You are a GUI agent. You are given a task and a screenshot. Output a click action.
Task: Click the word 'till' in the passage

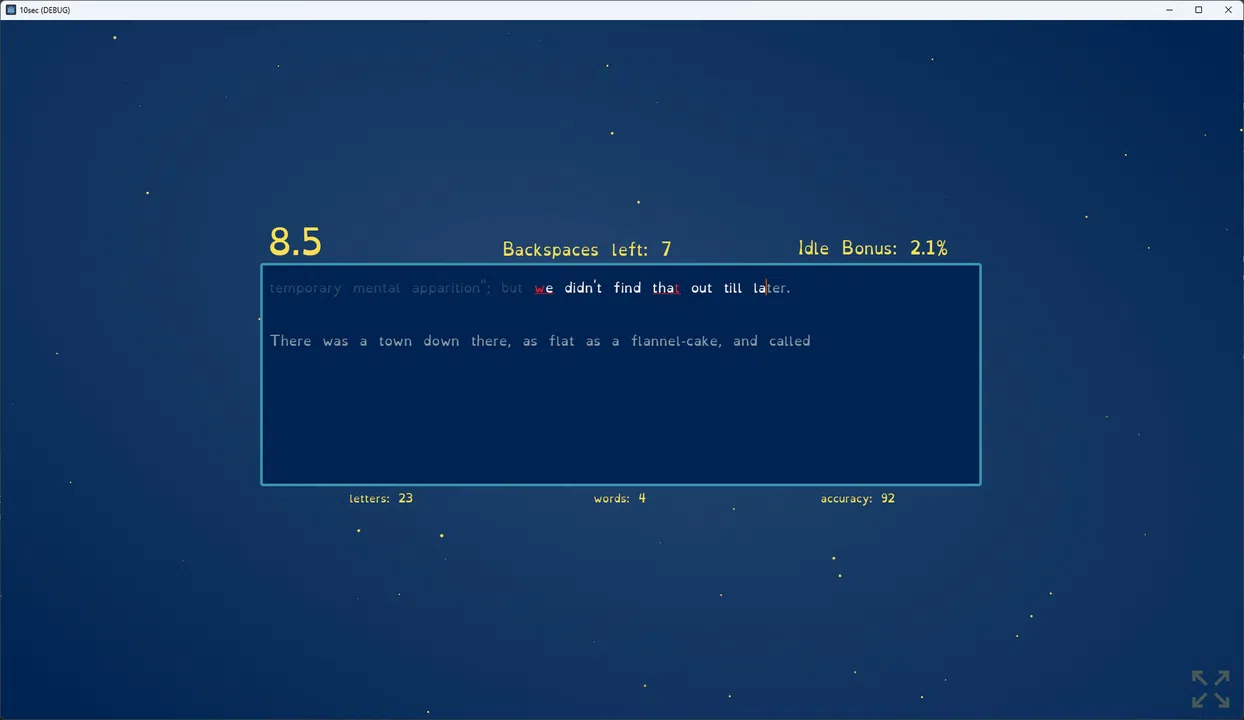pyautogui.click(x=733, y=288)
